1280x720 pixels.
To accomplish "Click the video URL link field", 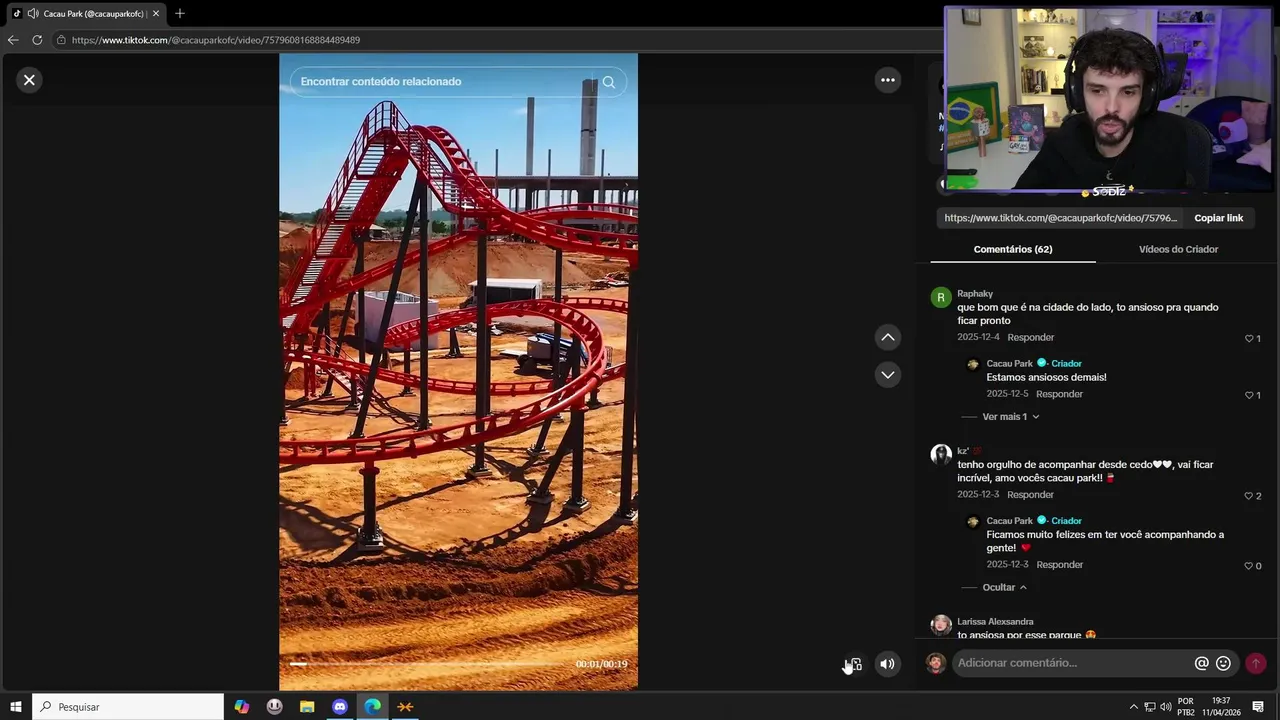I will [1060, 218].
